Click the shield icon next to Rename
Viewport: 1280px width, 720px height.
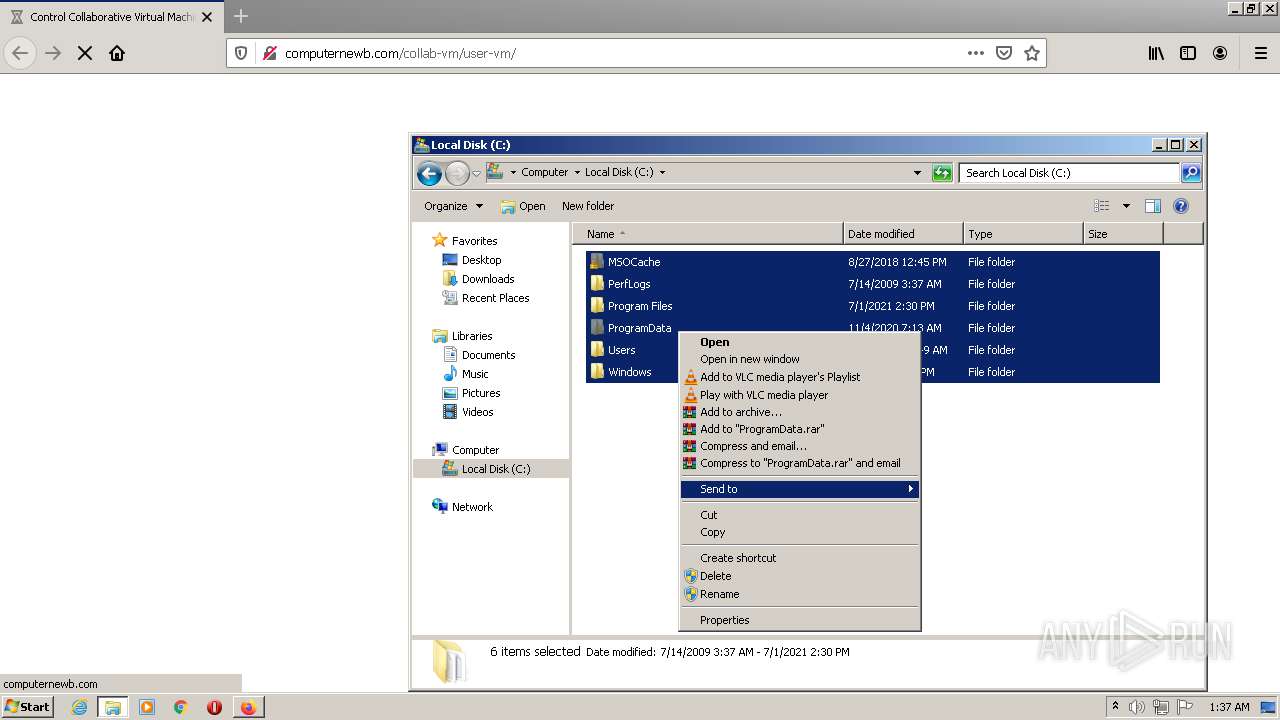pos(690,594)
